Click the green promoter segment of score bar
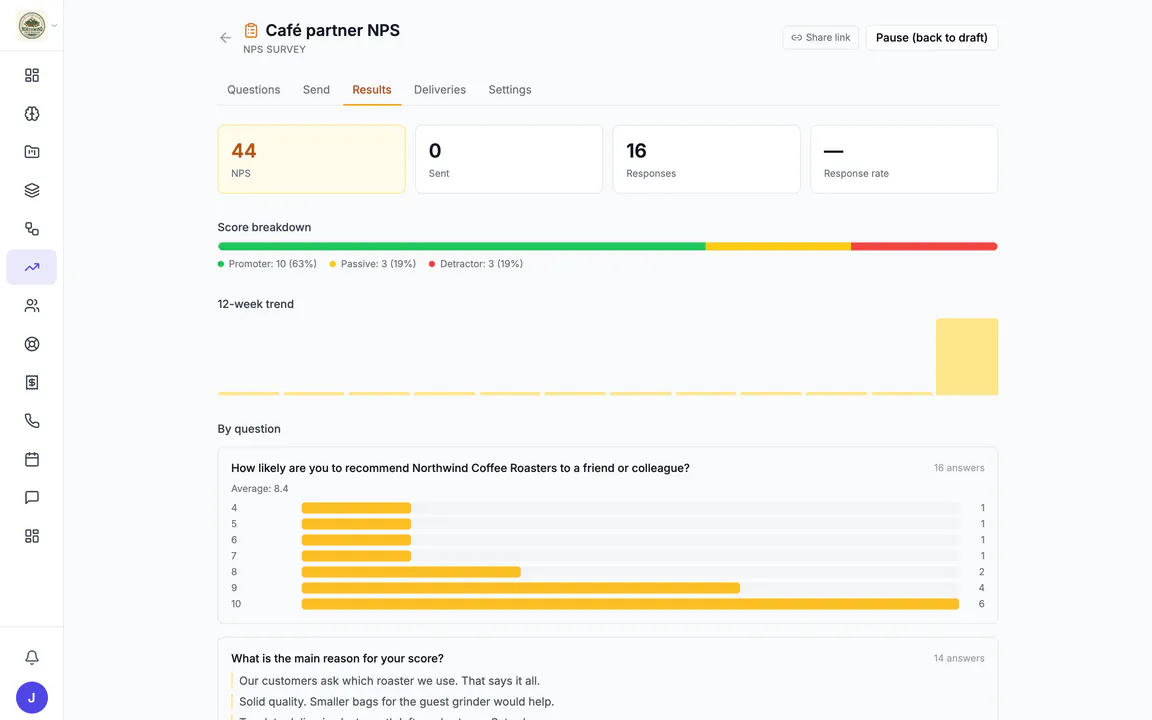 click(x=462, y=247)
